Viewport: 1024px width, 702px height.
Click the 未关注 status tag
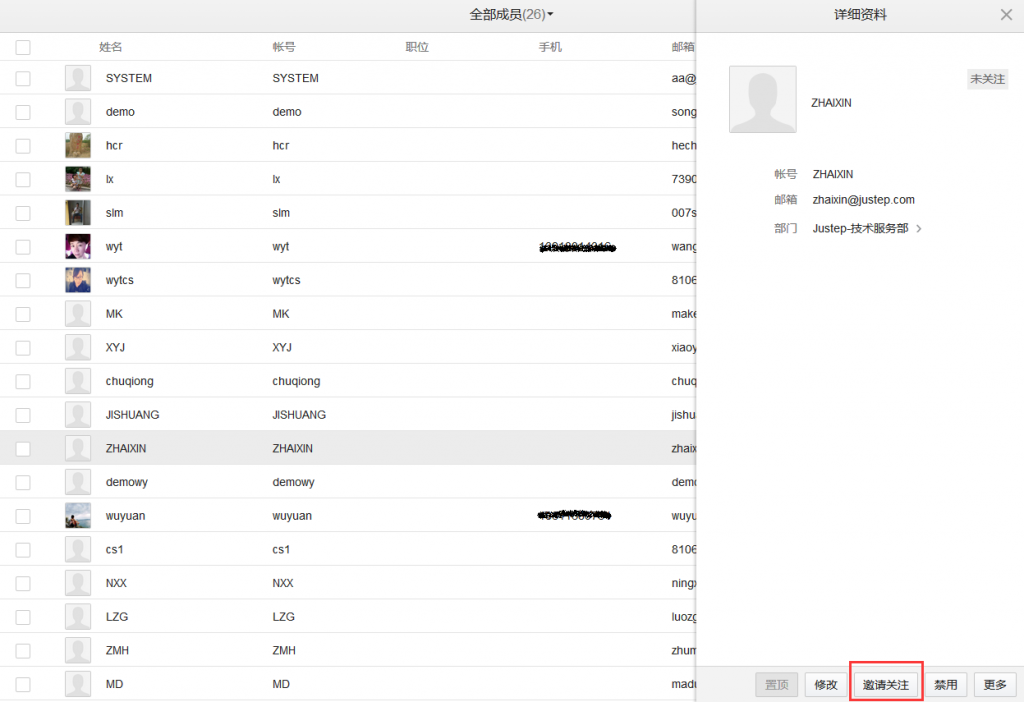point(987,78)
